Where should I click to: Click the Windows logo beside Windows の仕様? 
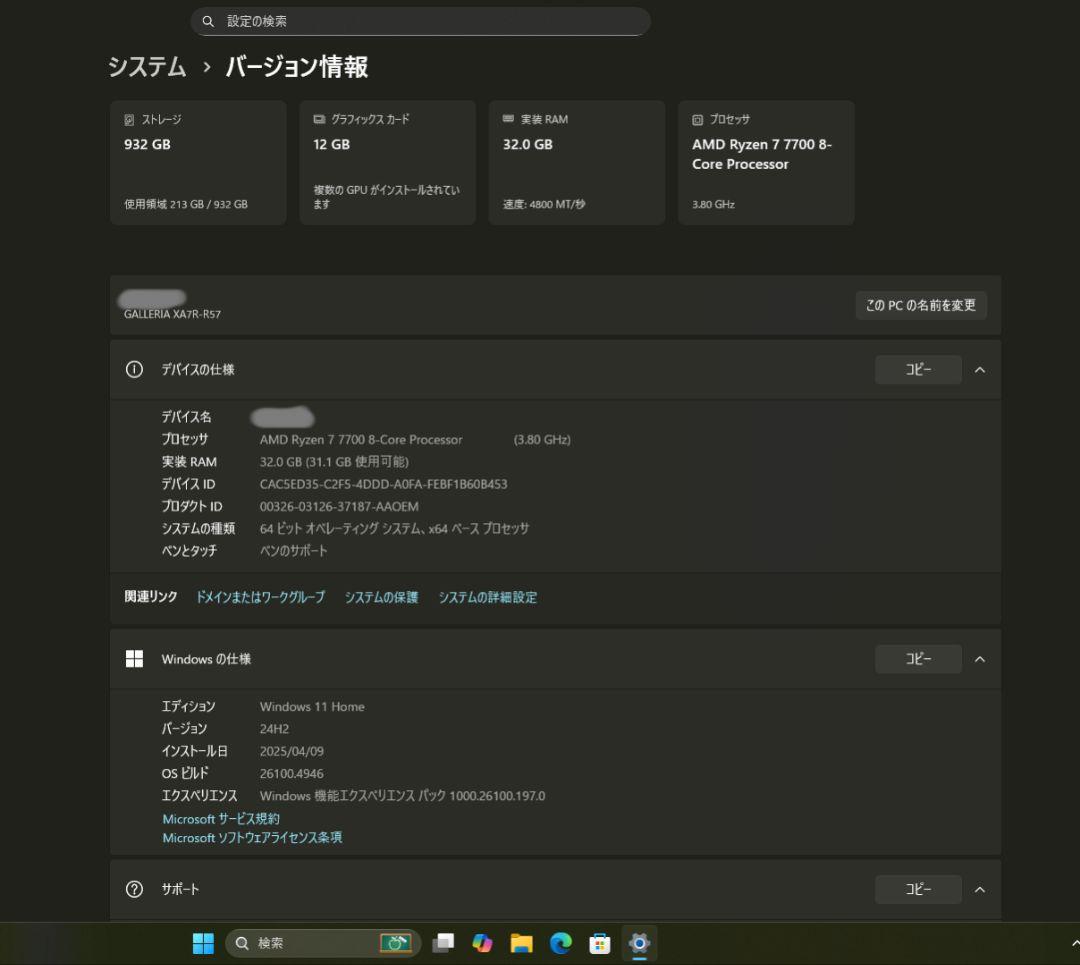tap(134, 658)
